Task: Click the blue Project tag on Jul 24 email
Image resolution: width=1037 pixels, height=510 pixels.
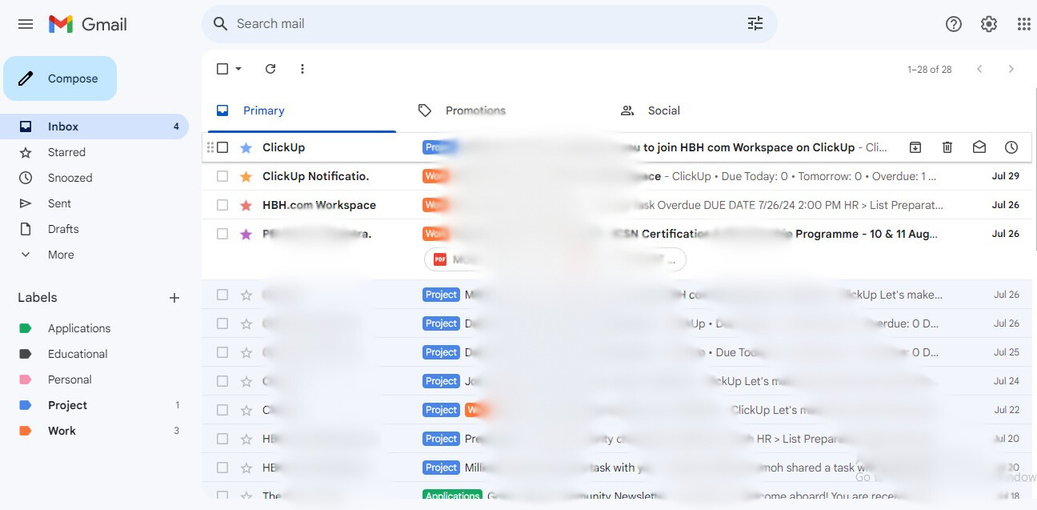Action: [441, 382]
